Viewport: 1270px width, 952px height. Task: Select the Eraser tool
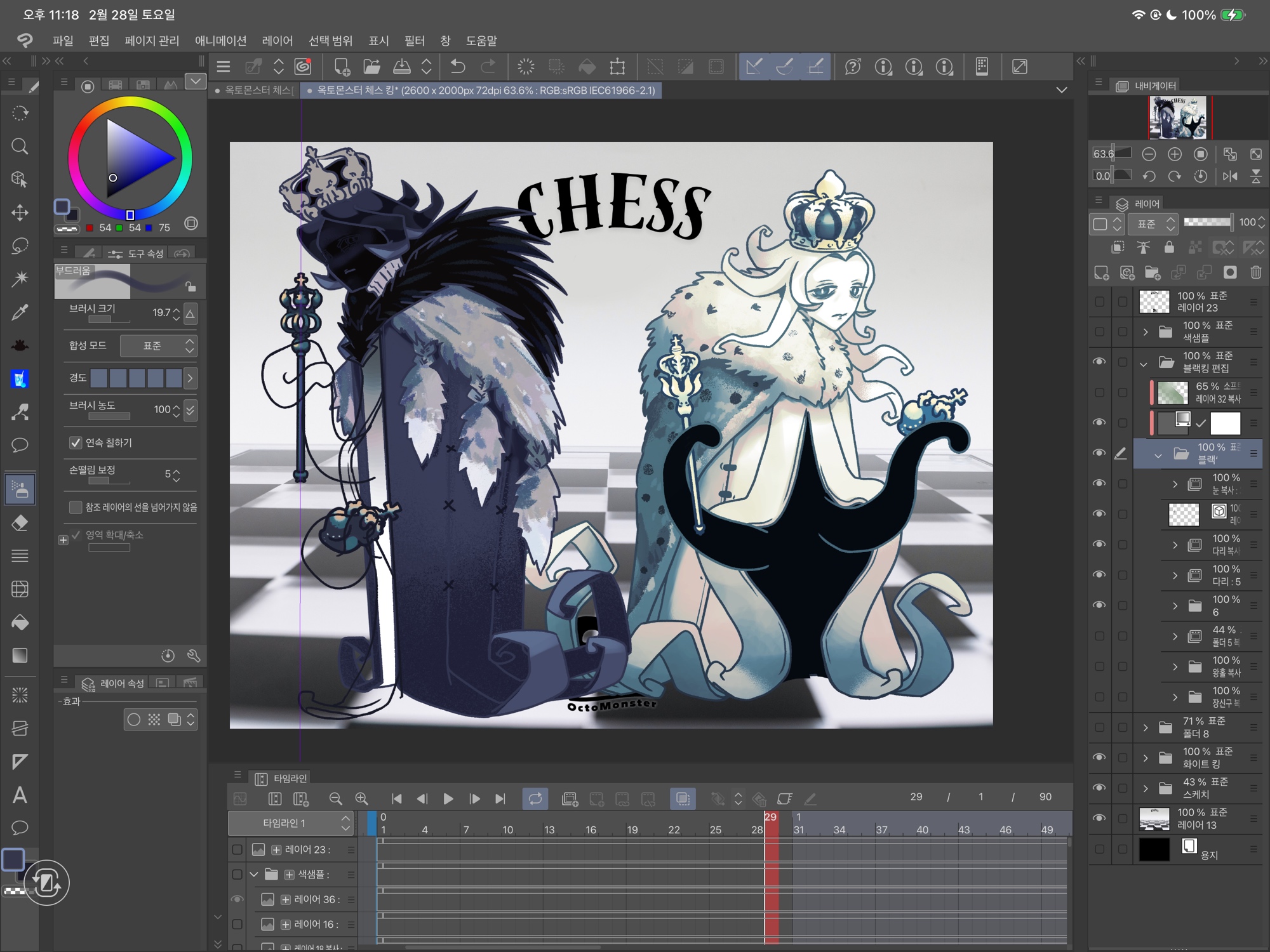20,523
